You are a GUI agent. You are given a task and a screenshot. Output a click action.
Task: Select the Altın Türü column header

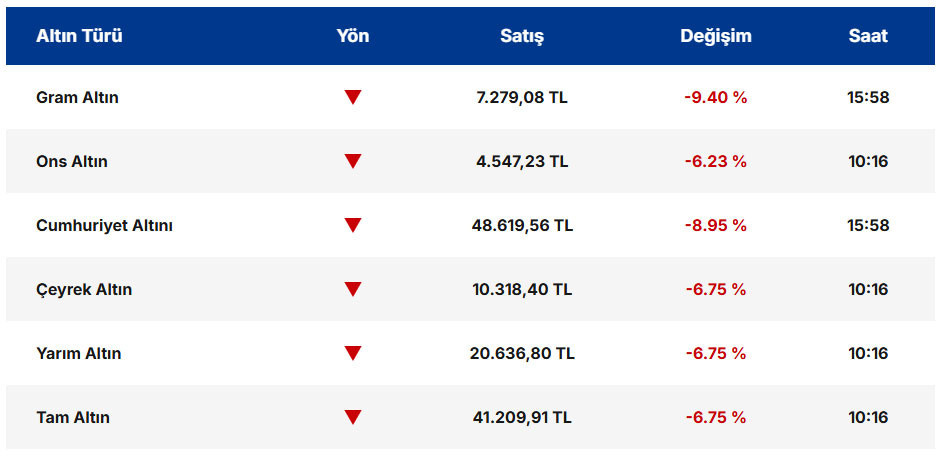pos(79,36)
